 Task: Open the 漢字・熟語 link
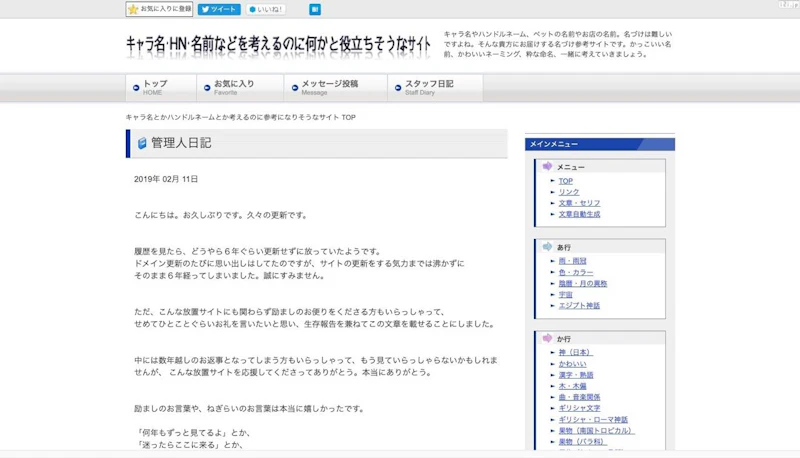pyautogui.click(x=576, y=375)
